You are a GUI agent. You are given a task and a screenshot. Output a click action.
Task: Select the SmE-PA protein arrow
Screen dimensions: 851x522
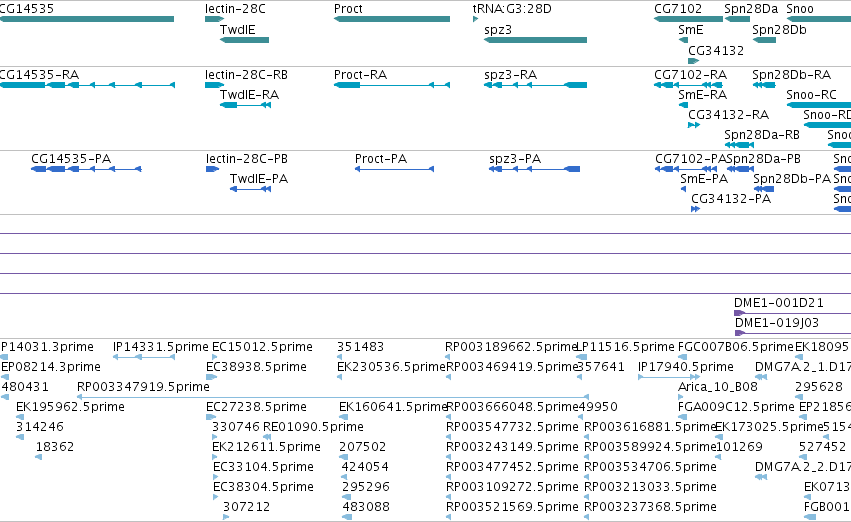683,189
